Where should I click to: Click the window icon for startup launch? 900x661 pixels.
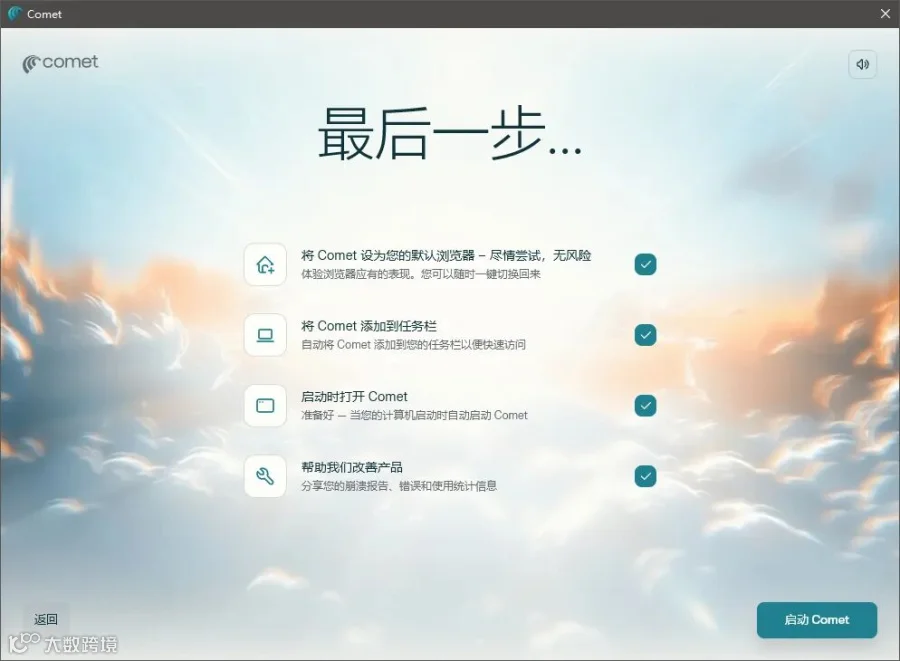tap(265, 406)
